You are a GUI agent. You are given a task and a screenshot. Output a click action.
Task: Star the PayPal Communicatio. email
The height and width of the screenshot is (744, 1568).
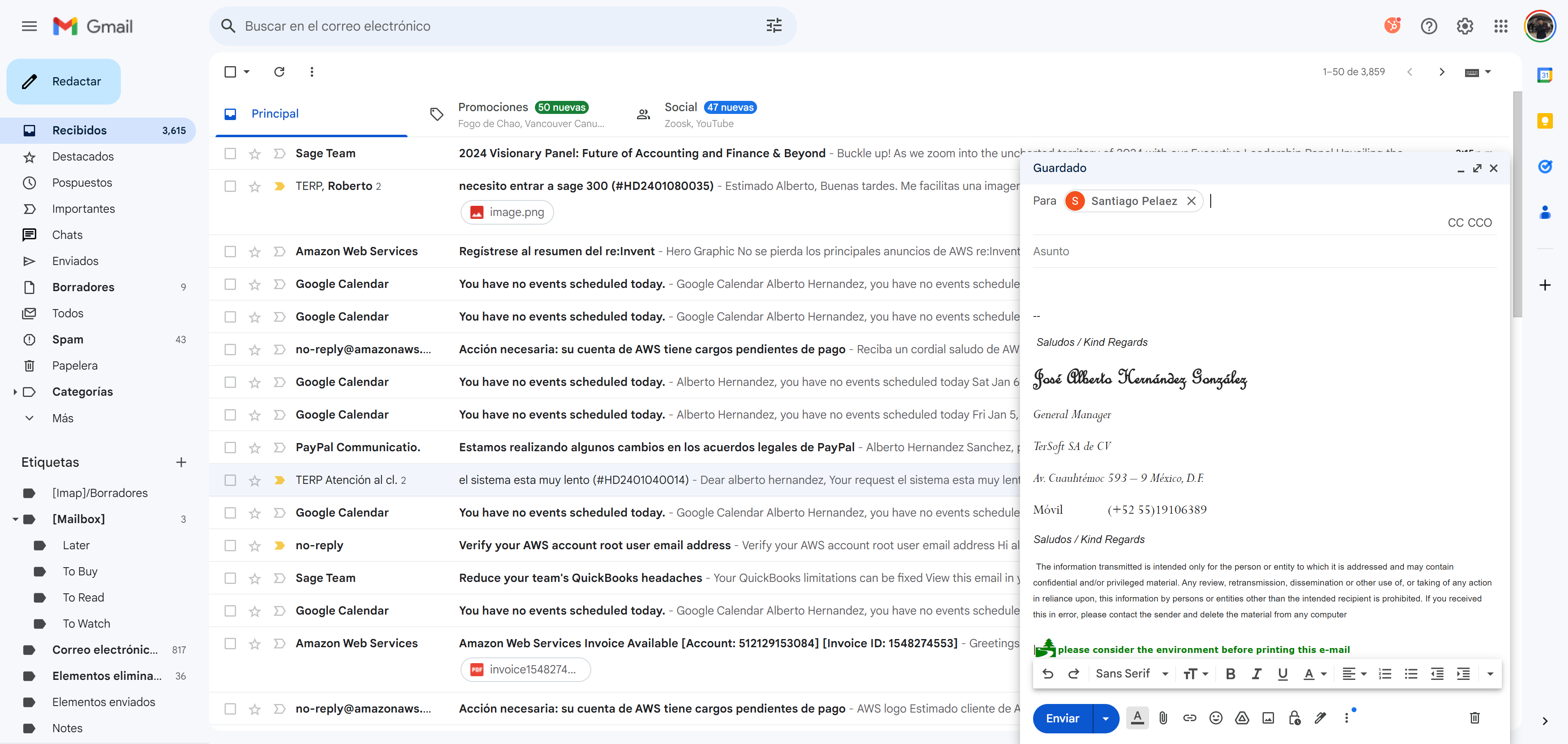[x=254, y=448]
